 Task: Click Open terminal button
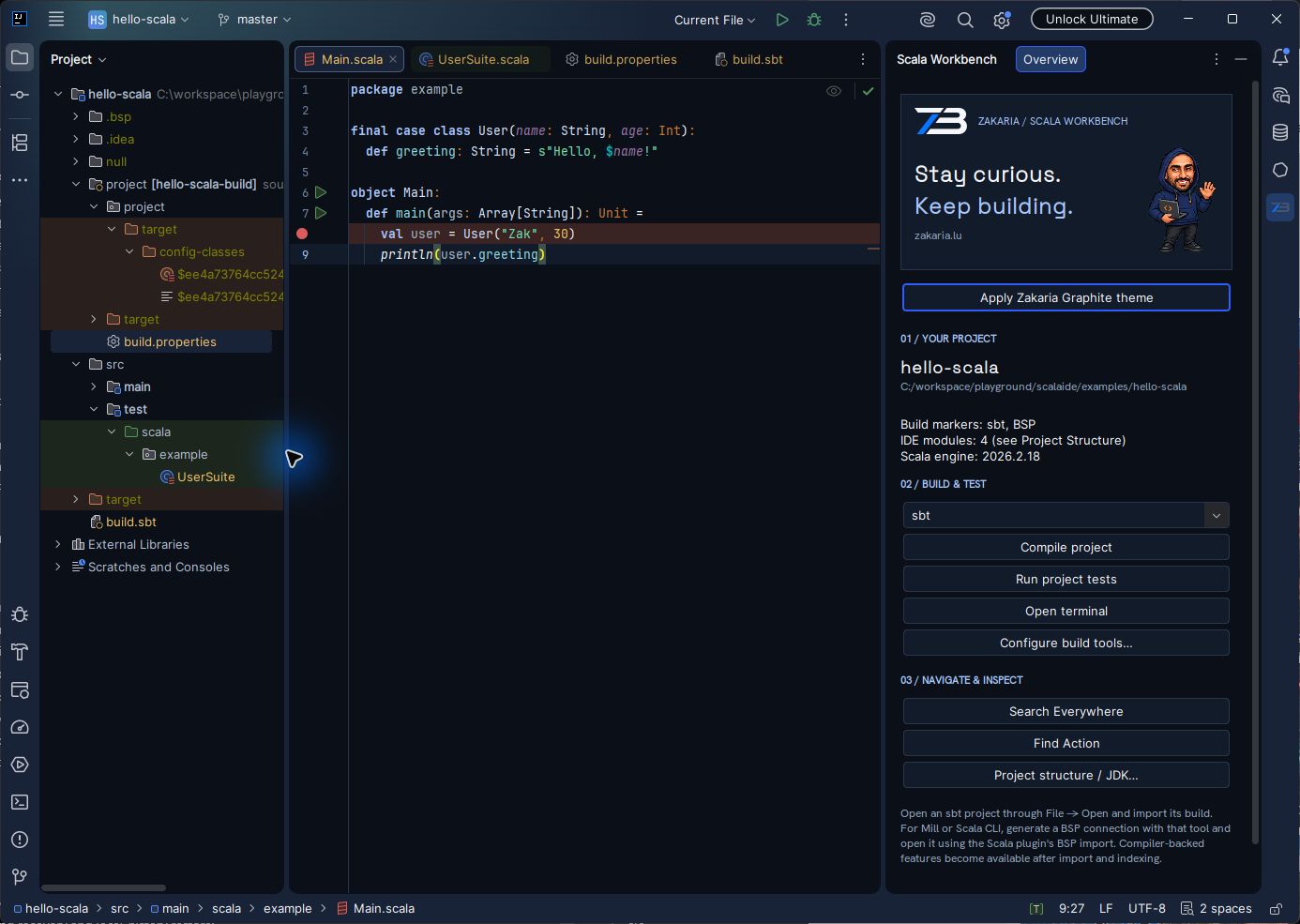[1066, 611]
